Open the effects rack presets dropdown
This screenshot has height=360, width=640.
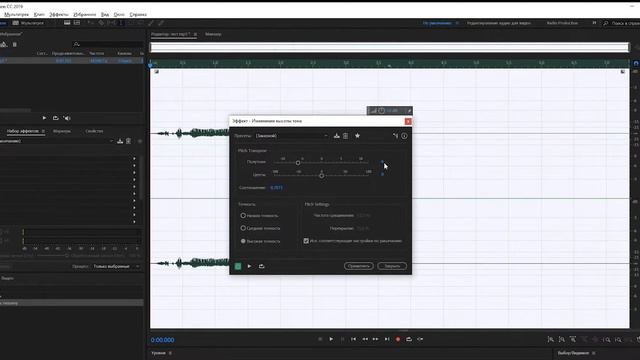[x=111, y=141]
